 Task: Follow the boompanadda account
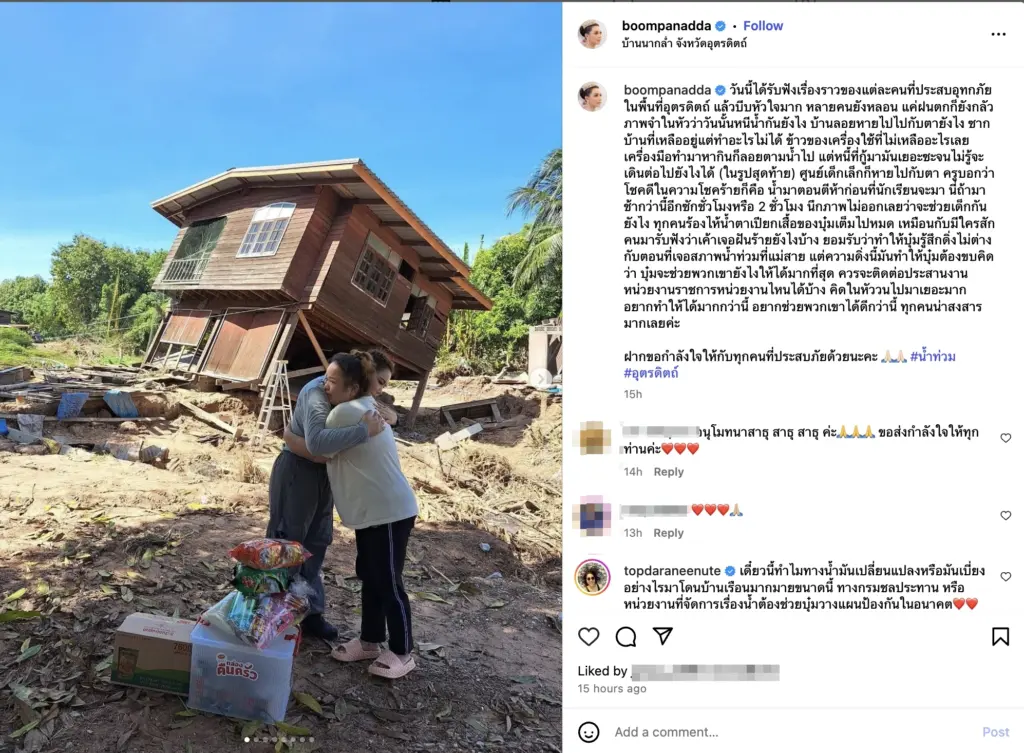point(763,25)
